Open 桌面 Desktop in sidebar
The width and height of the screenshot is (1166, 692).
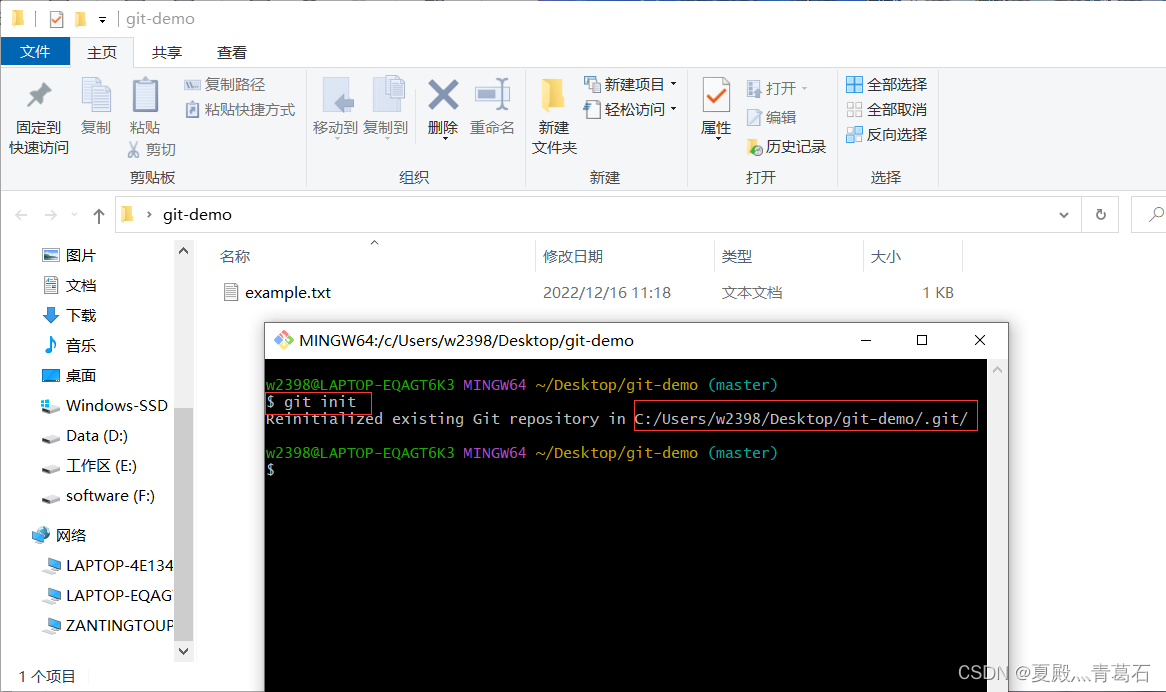click(x=69, y=375)
